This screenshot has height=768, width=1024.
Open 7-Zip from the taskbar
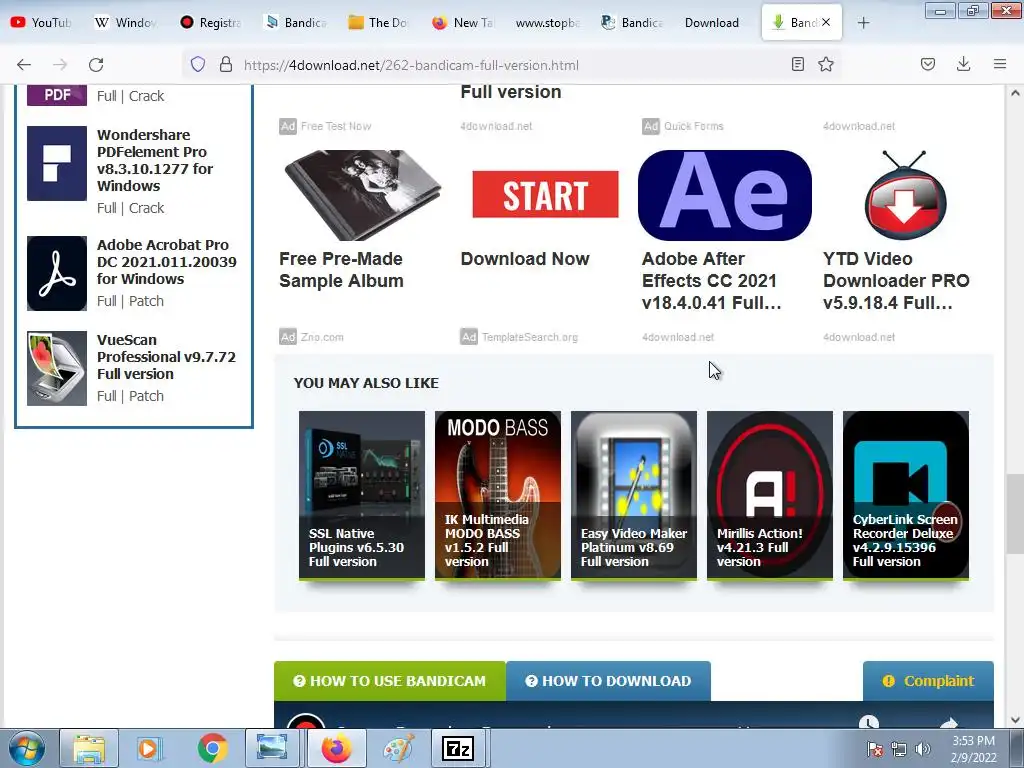coord(458,748)
